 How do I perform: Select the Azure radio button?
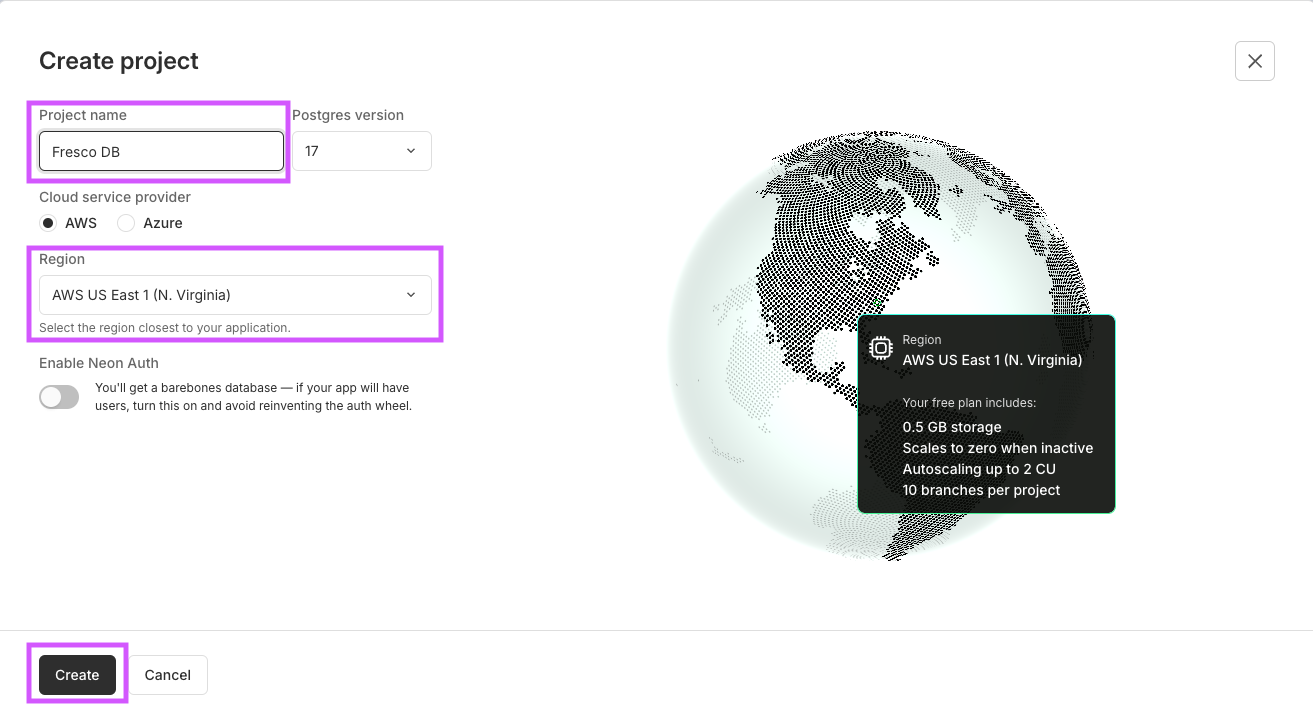pos(126,223)
